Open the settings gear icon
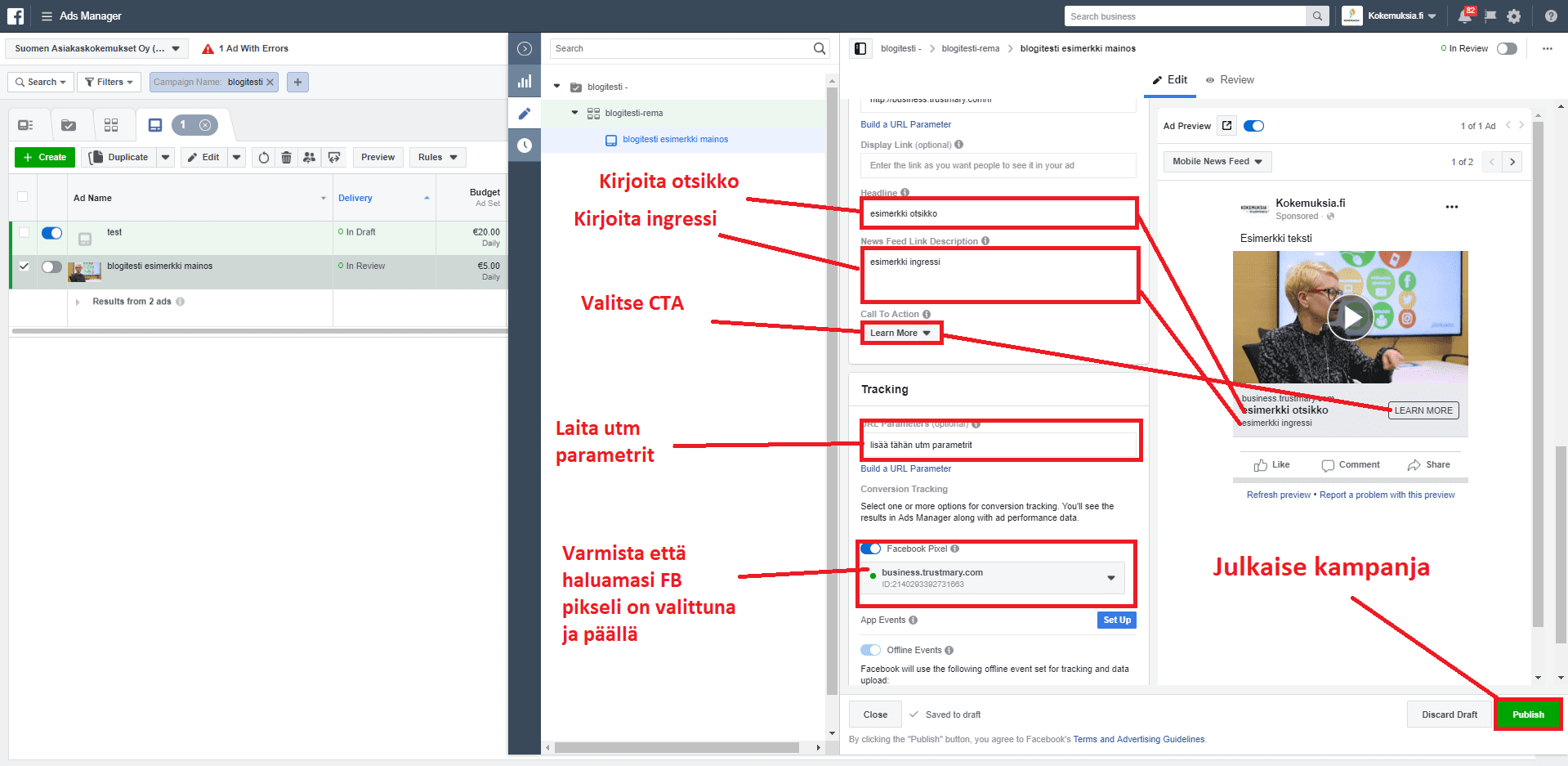 pos(1514,16)
